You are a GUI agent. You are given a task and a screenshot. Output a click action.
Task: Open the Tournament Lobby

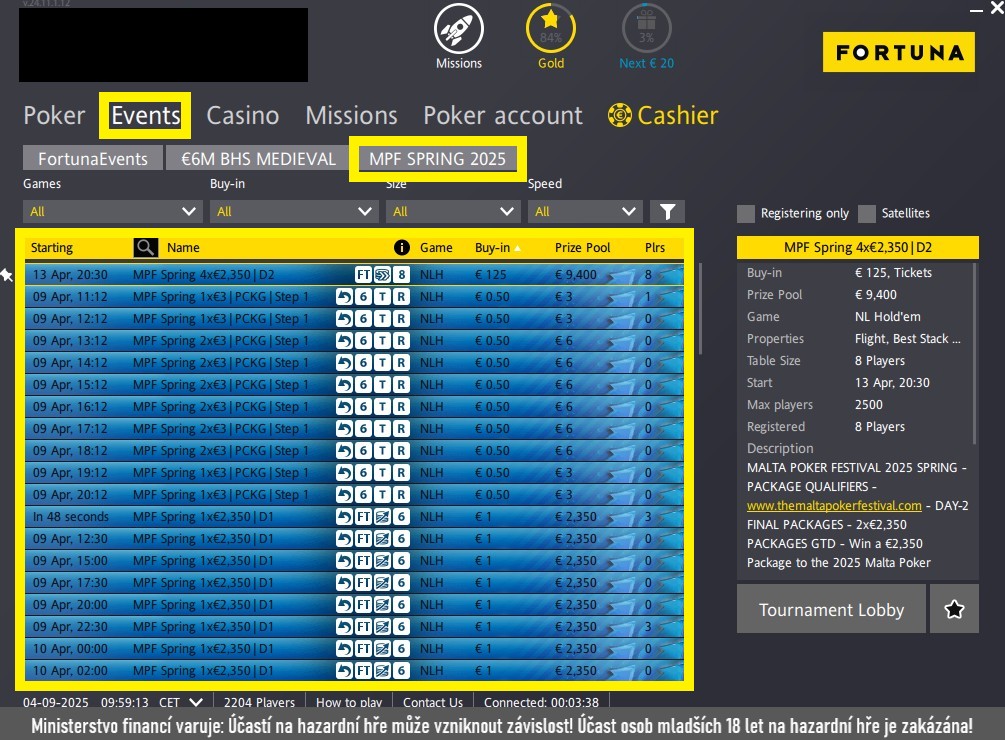pyautogui.click(x=831, y=609)
